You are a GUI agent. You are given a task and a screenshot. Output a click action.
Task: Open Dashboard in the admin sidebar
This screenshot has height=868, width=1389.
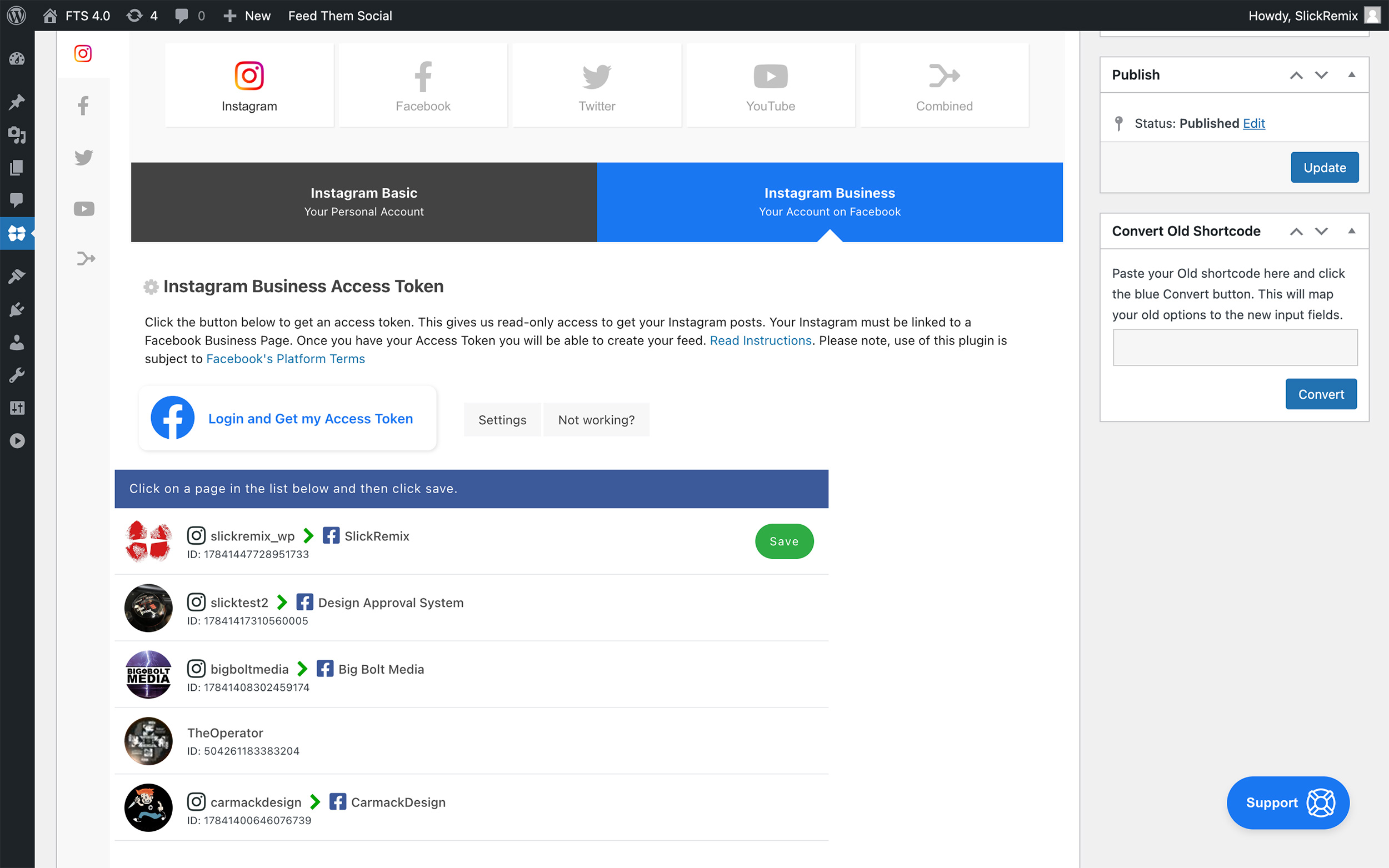[17, 58]
